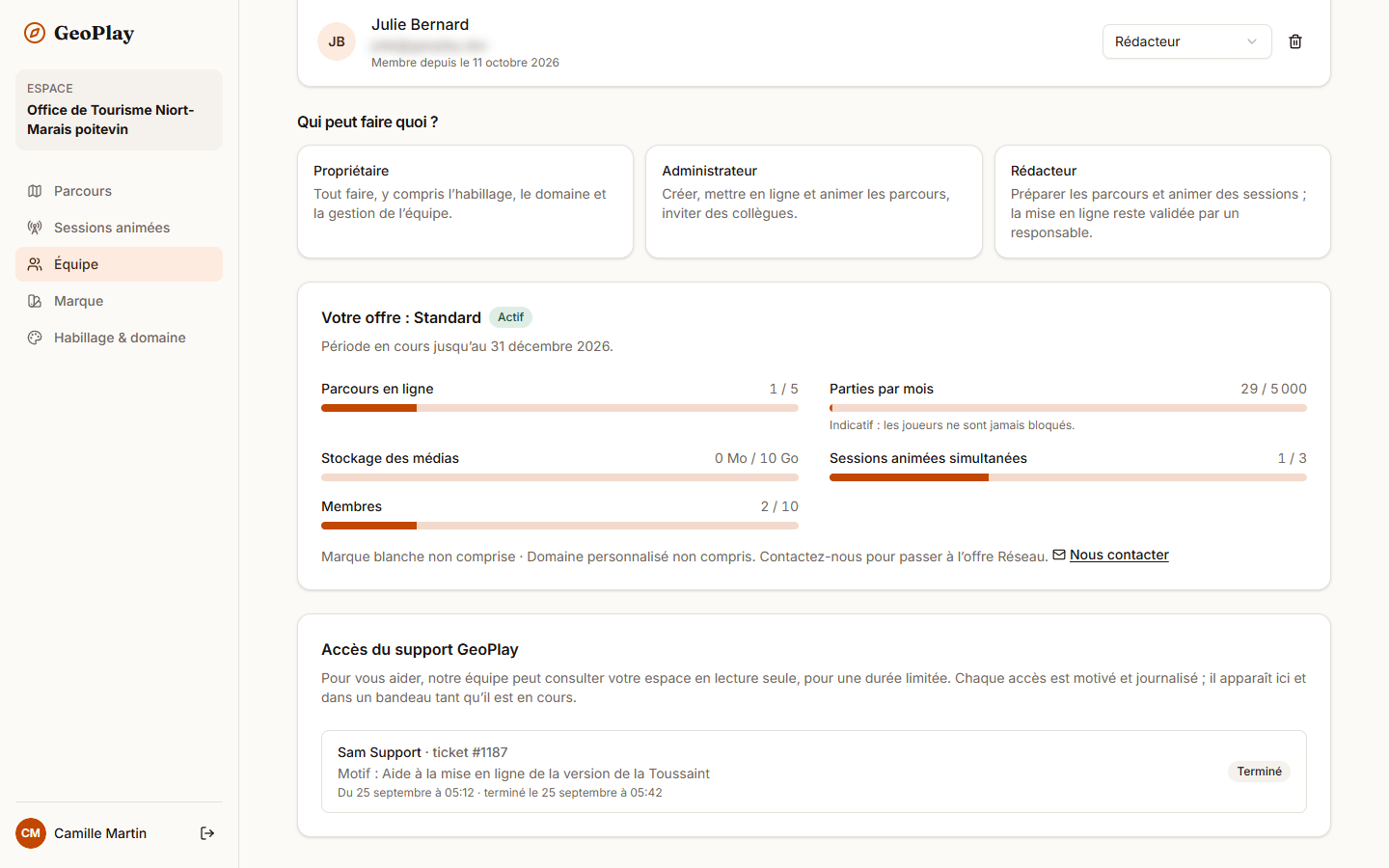
Task: Click the Parties par mois usage bar
Action: (1068, 408)
